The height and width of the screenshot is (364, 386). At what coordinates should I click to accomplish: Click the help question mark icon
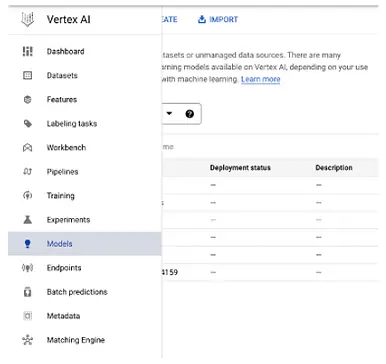click(x=190, y=114)
